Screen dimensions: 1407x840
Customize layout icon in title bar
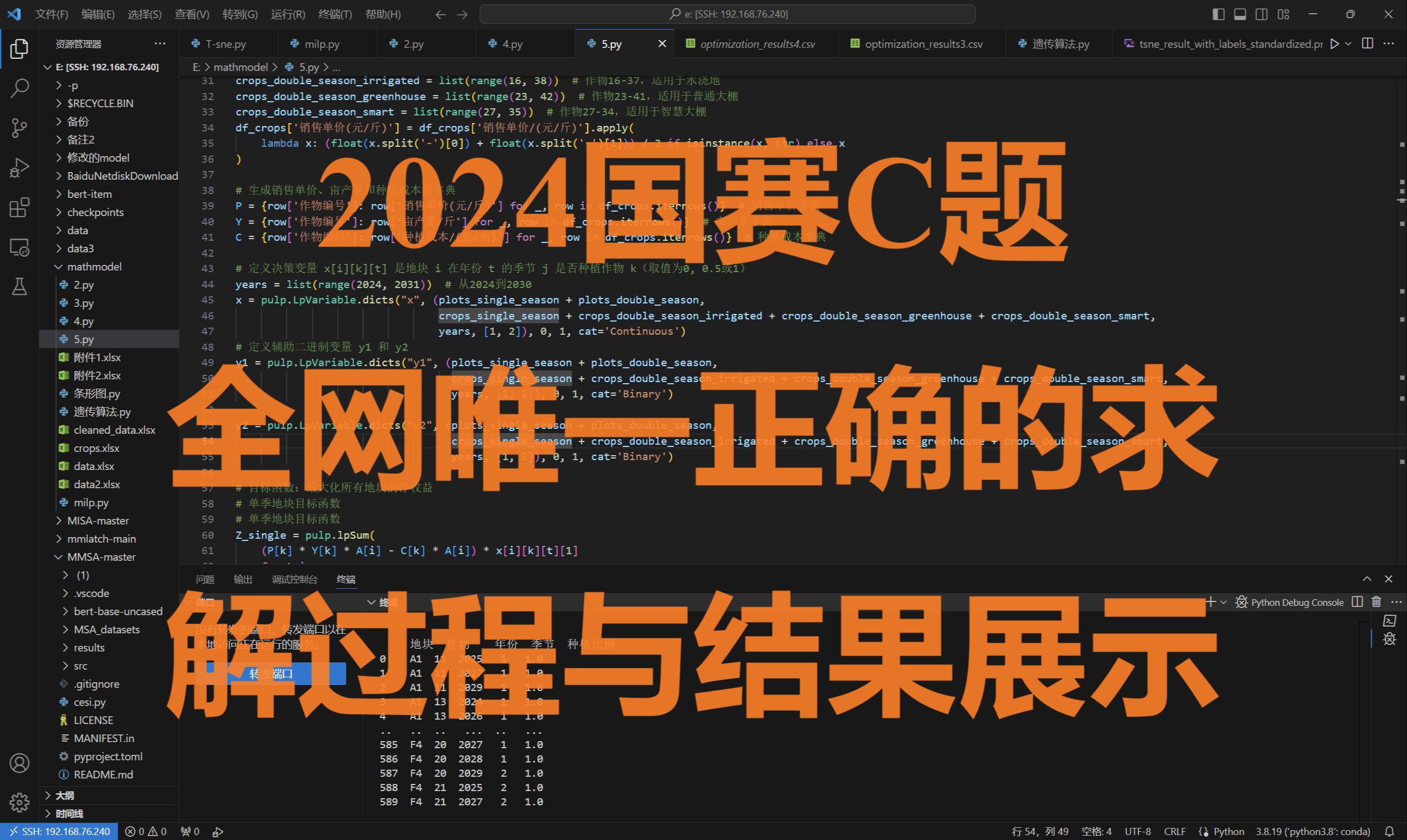(1283, 14)
